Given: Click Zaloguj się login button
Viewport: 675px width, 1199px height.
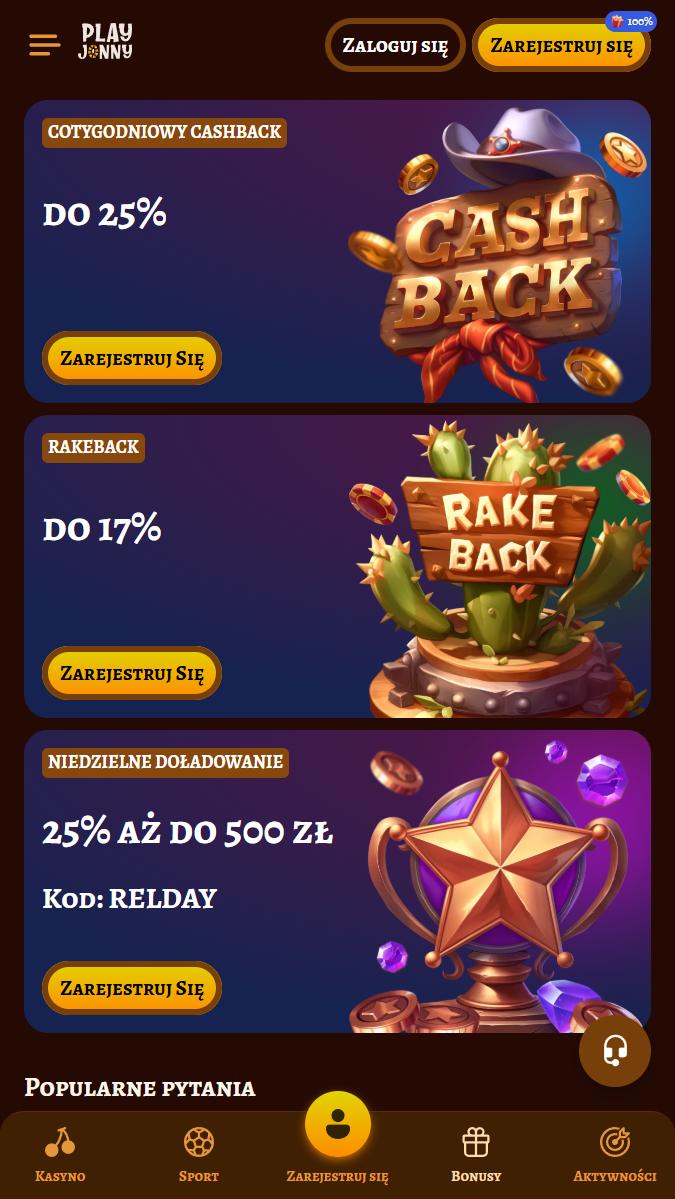Looking at the screenshot, I should 395,45.
